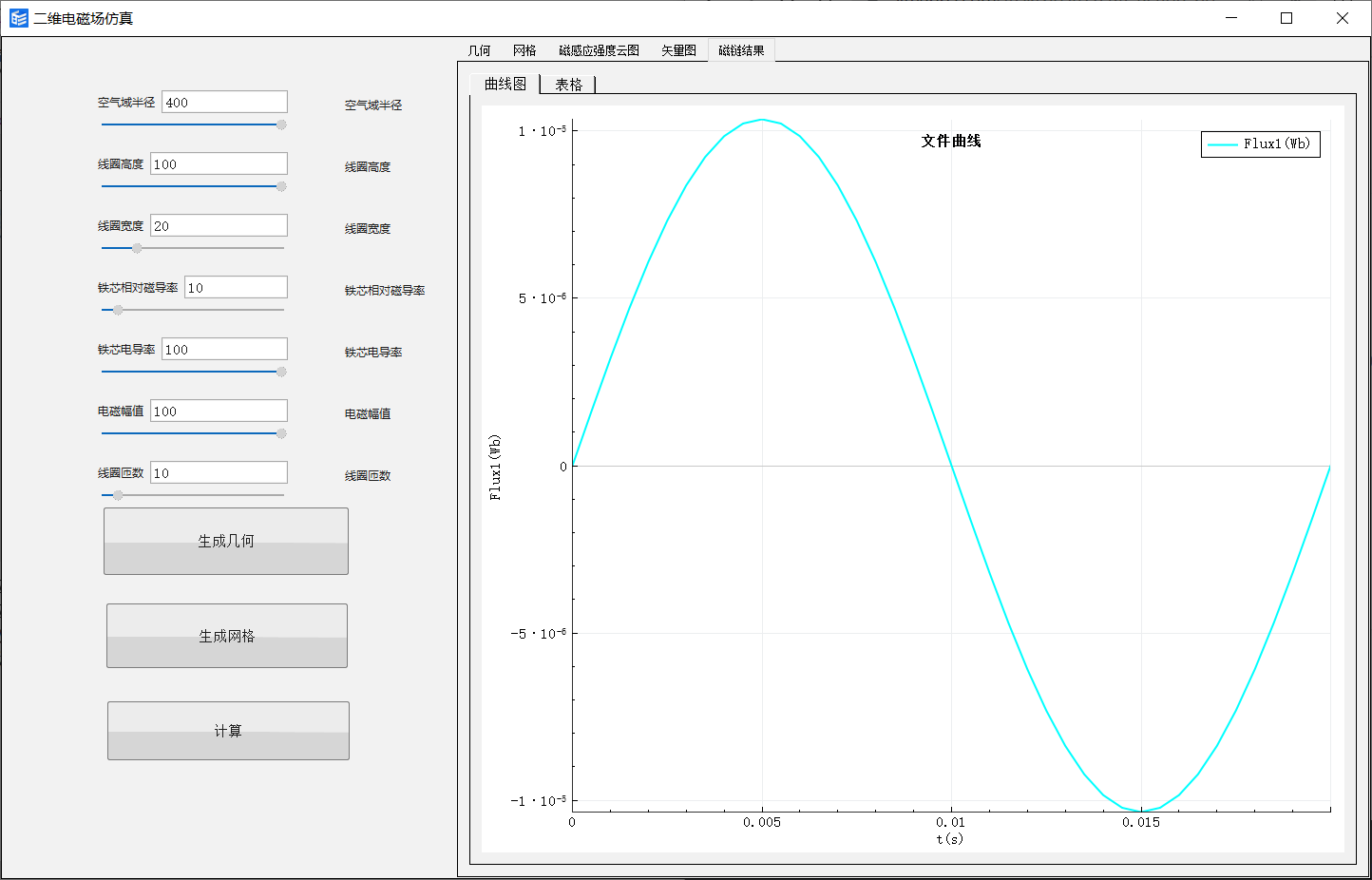Click the Flux1(Wb) y-axis label
The height and width of the screenshot is (880, 1372).
(495, 467)
